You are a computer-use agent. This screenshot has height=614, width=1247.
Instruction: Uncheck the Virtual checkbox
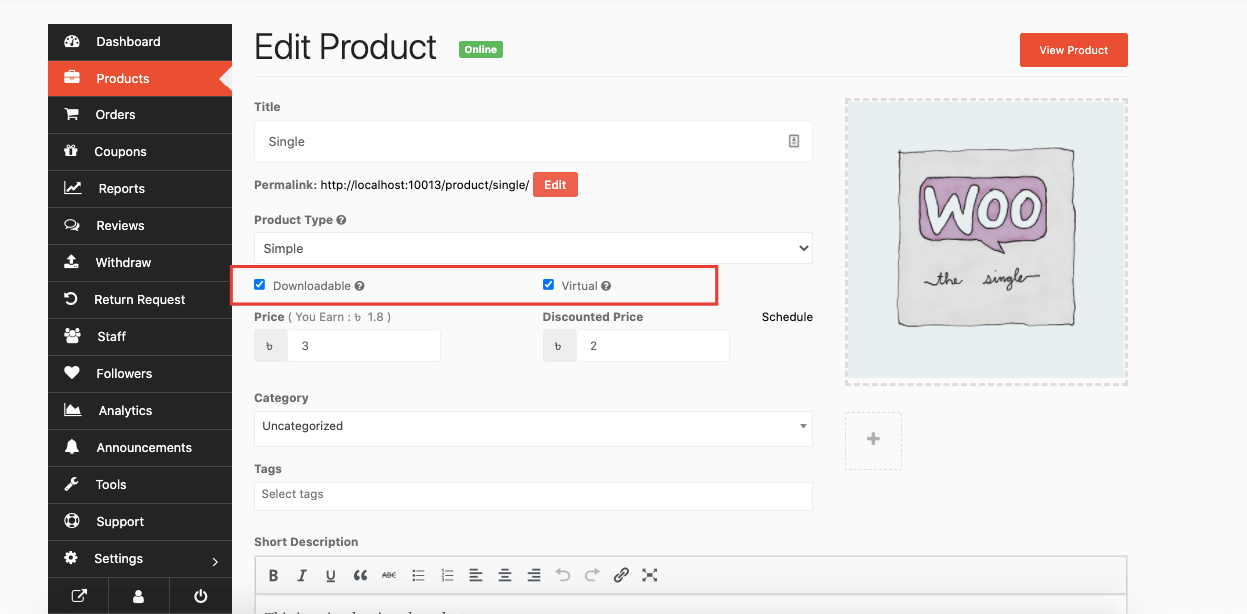tap(548, 285)
